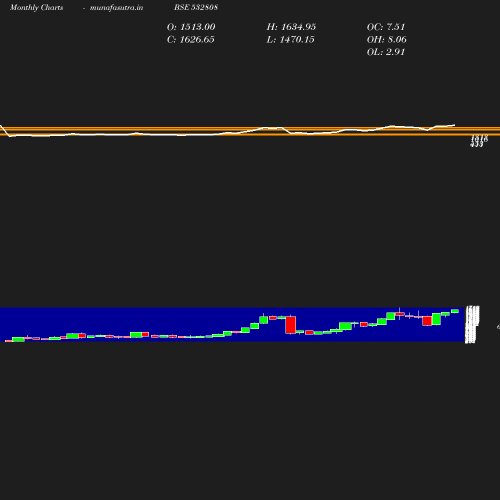Select the close price C: 1626.65
Screen dimensions: 500x500
click(x=191, y=40)
